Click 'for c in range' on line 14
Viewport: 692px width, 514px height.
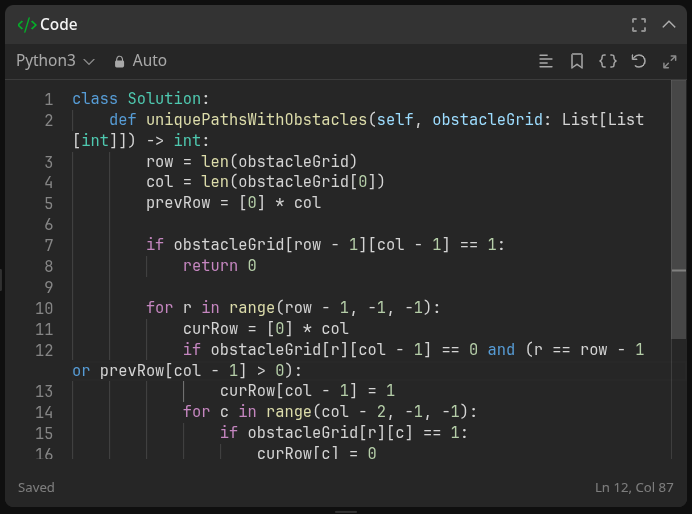247,412
